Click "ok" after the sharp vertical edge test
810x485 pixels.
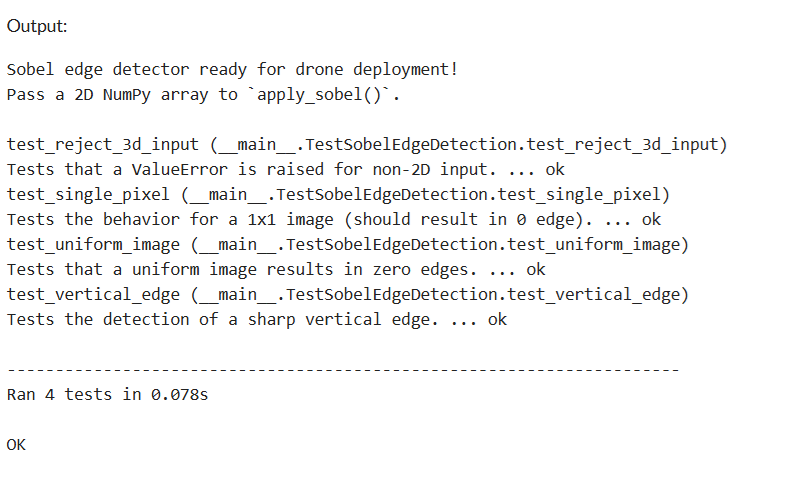coord(497,320)
